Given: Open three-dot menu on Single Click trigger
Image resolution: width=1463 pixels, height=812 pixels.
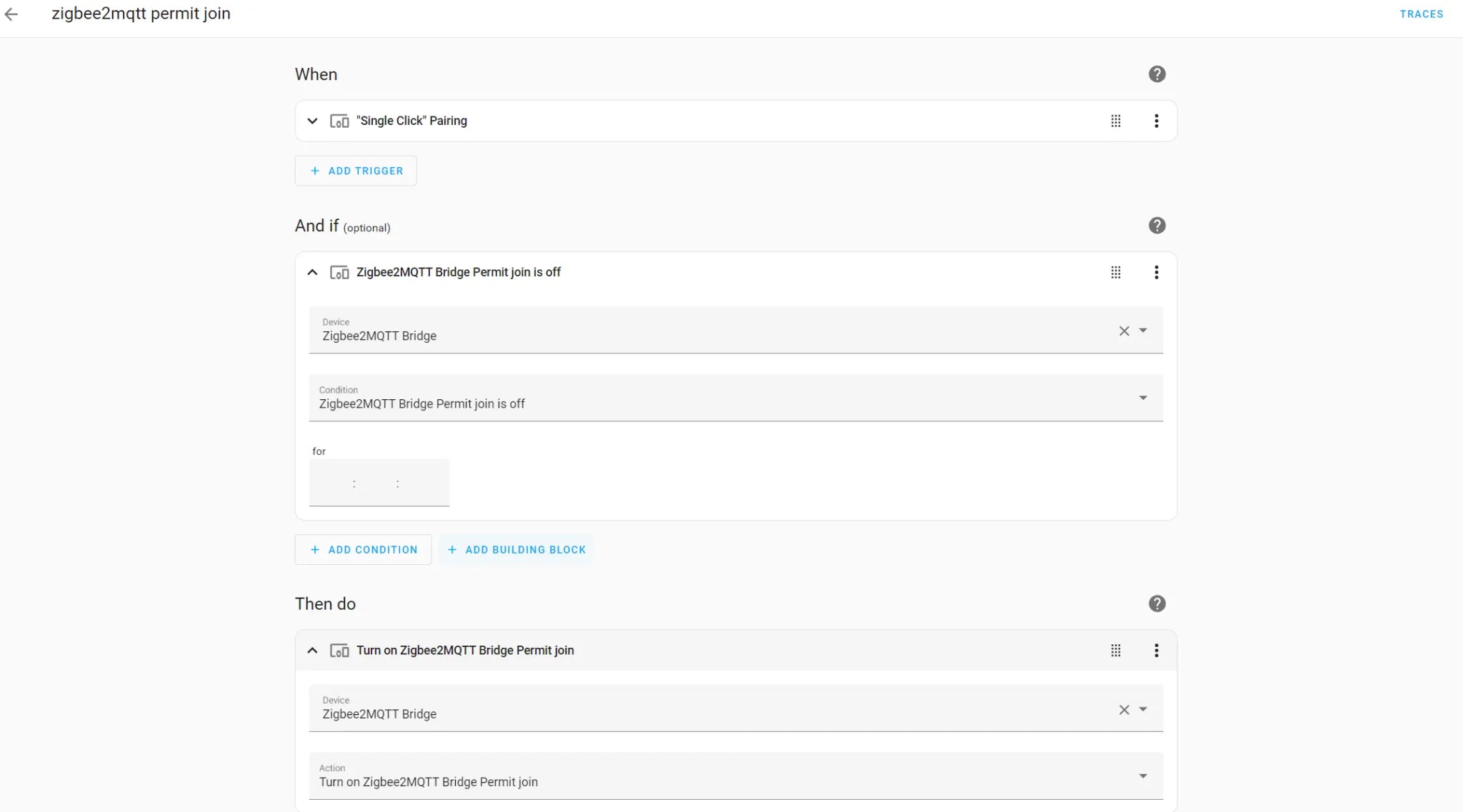Looking at the screenshot, I should coord(1156,121).
